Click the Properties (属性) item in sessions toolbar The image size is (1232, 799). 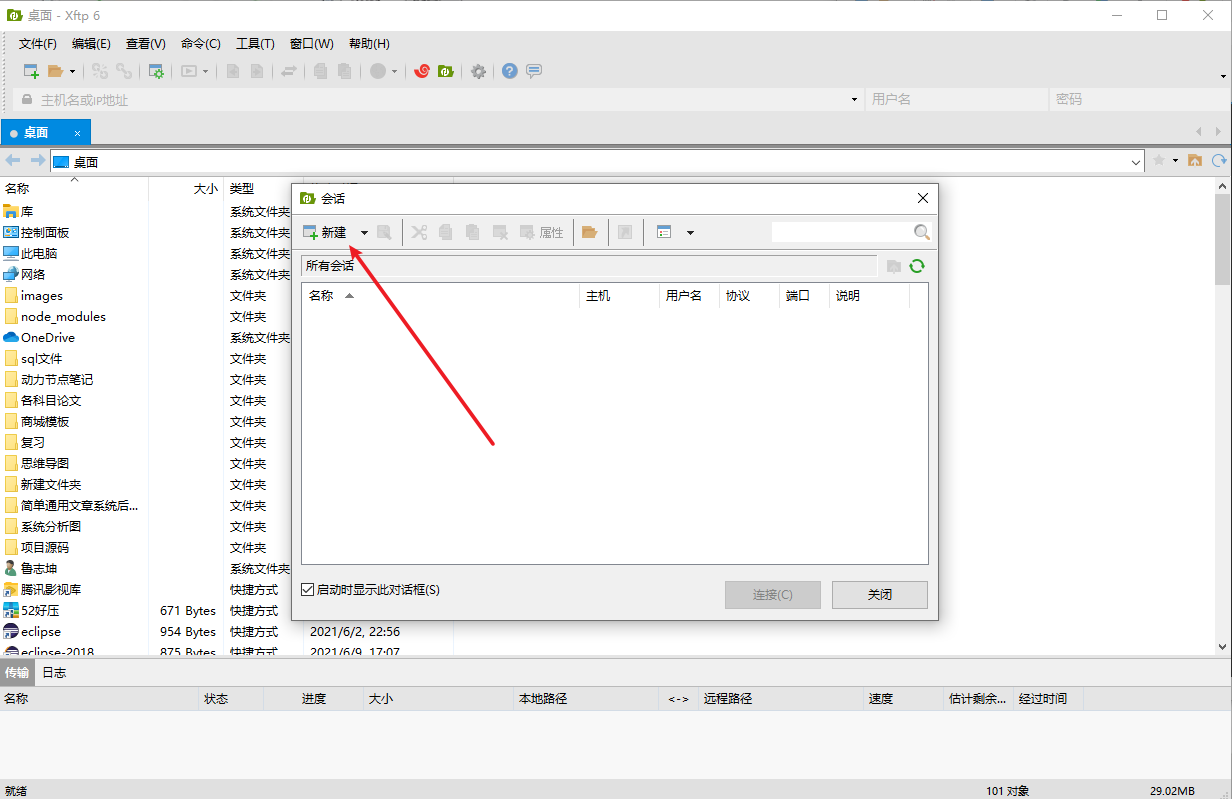click(541, 232)
